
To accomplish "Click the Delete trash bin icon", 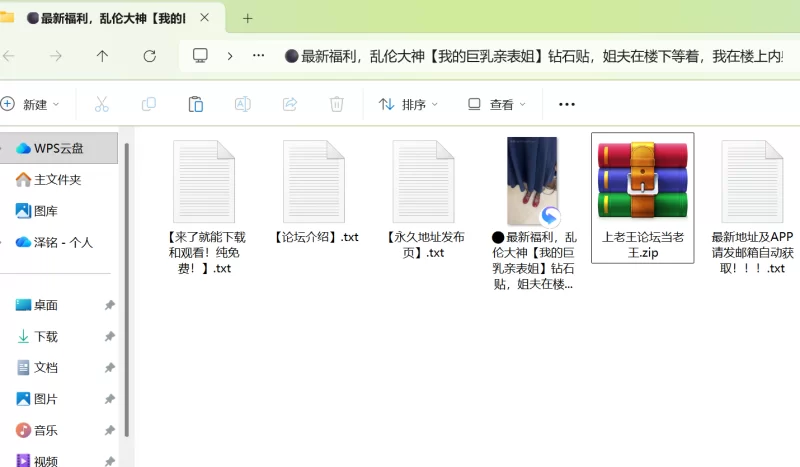I will 337,104.
